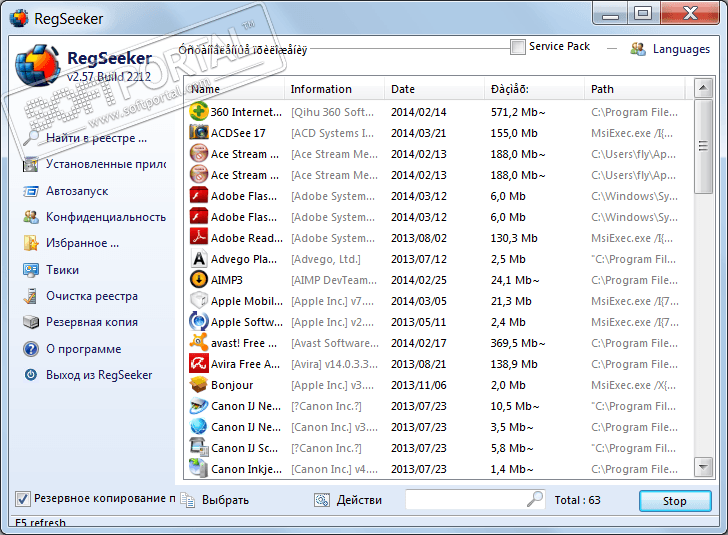
Task: Open Автозапуск section
Action: (x=77, y=191)
